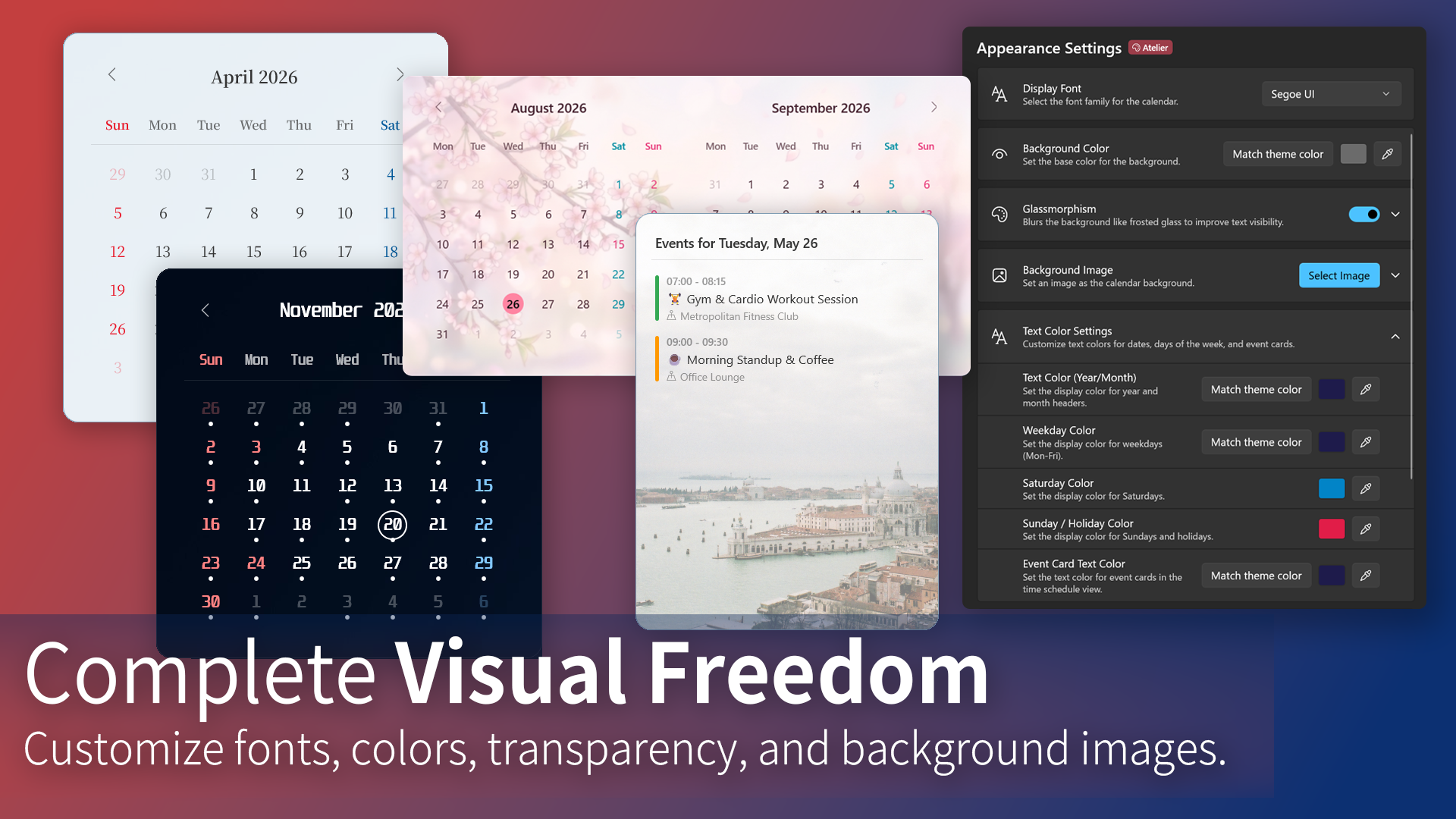
Task: Click Match theme color for Background Color
Action: coord(1278,154)
